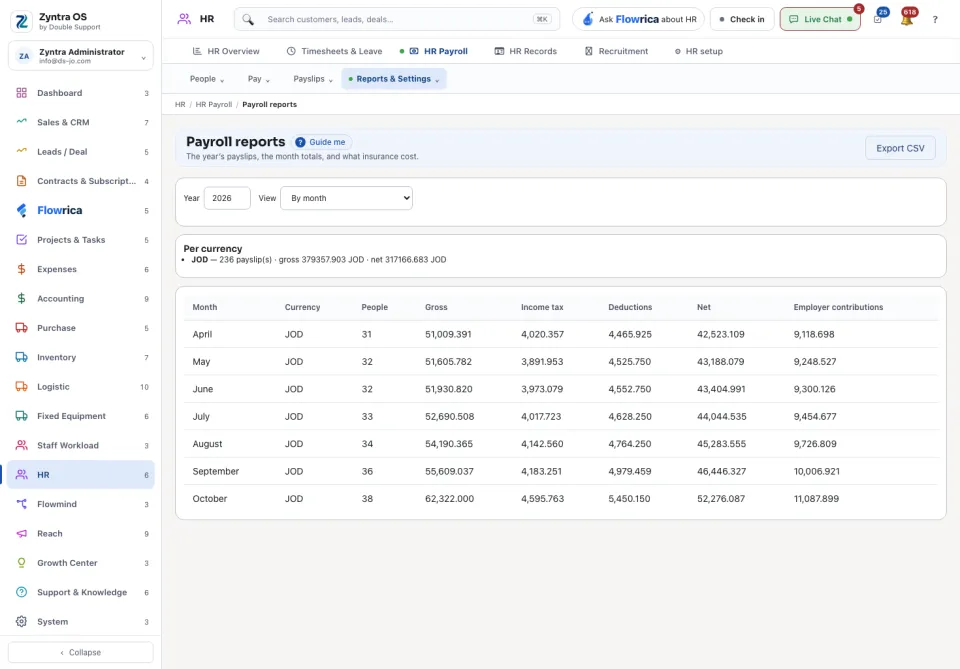Click the April row month cell
The width and height of the screenshot is (960, 669).
(x=202, y=334)
